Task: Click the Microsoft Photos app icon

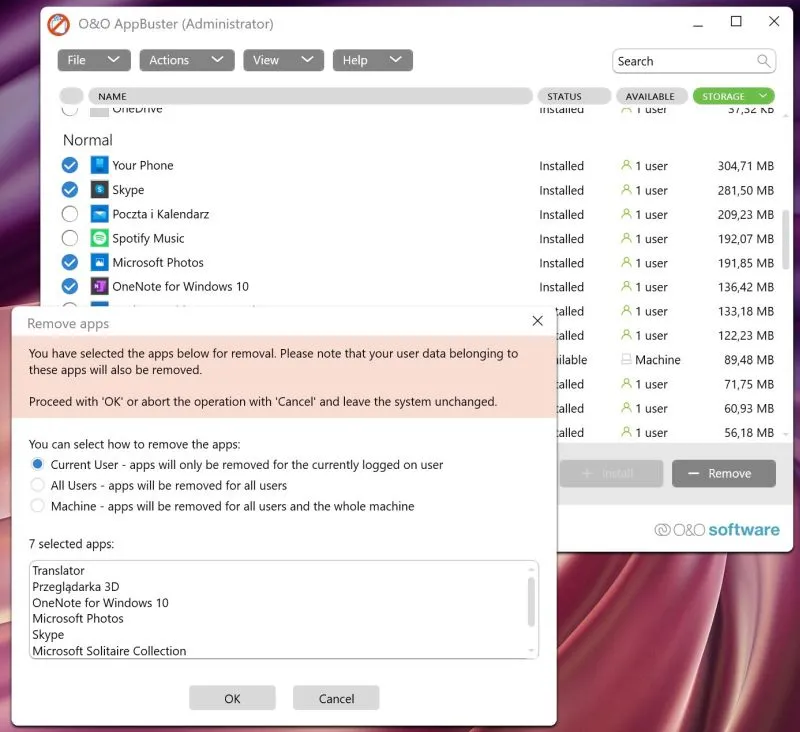Action: point(100,262)
